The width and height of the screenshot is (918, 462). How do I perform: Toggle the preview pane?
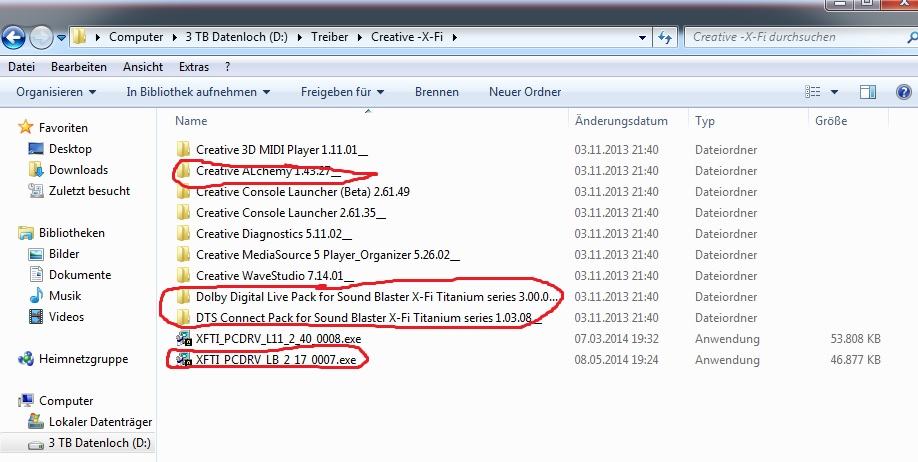tap(868, 92)
